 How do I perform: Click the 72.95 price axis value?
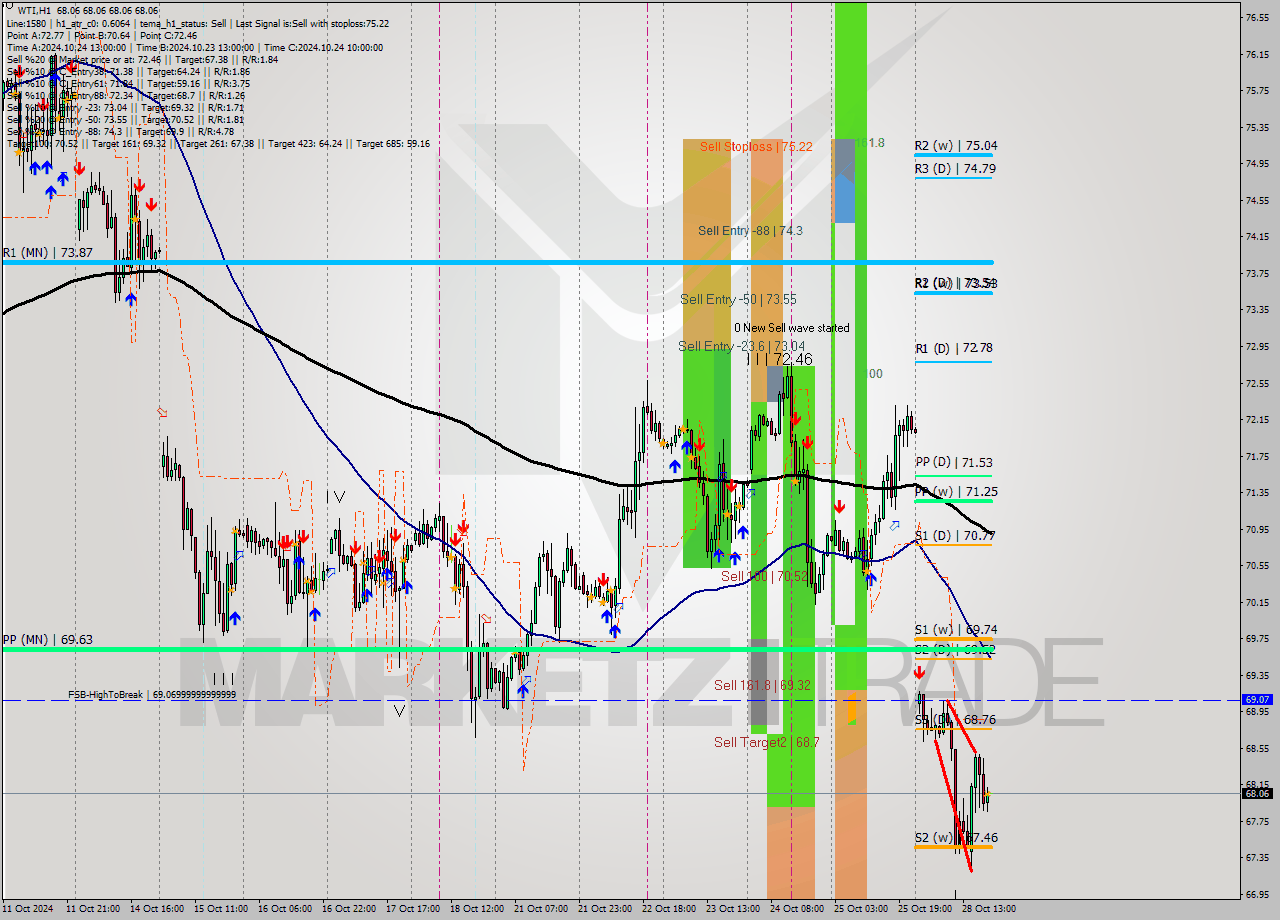[x=1257, y=346]
